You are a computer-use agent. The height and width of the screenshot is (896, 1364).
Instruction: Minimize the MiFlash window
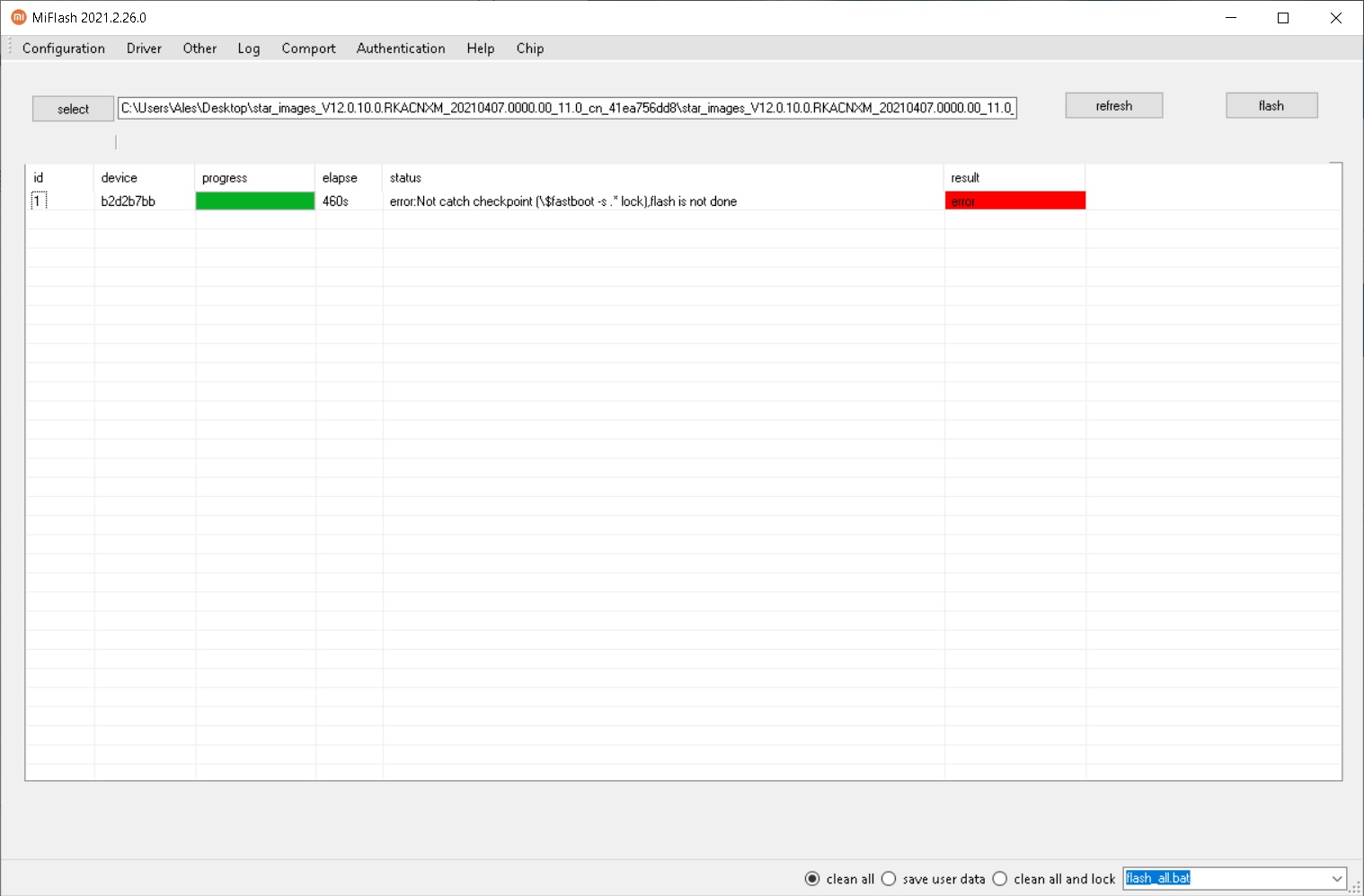pos(1231,17)
